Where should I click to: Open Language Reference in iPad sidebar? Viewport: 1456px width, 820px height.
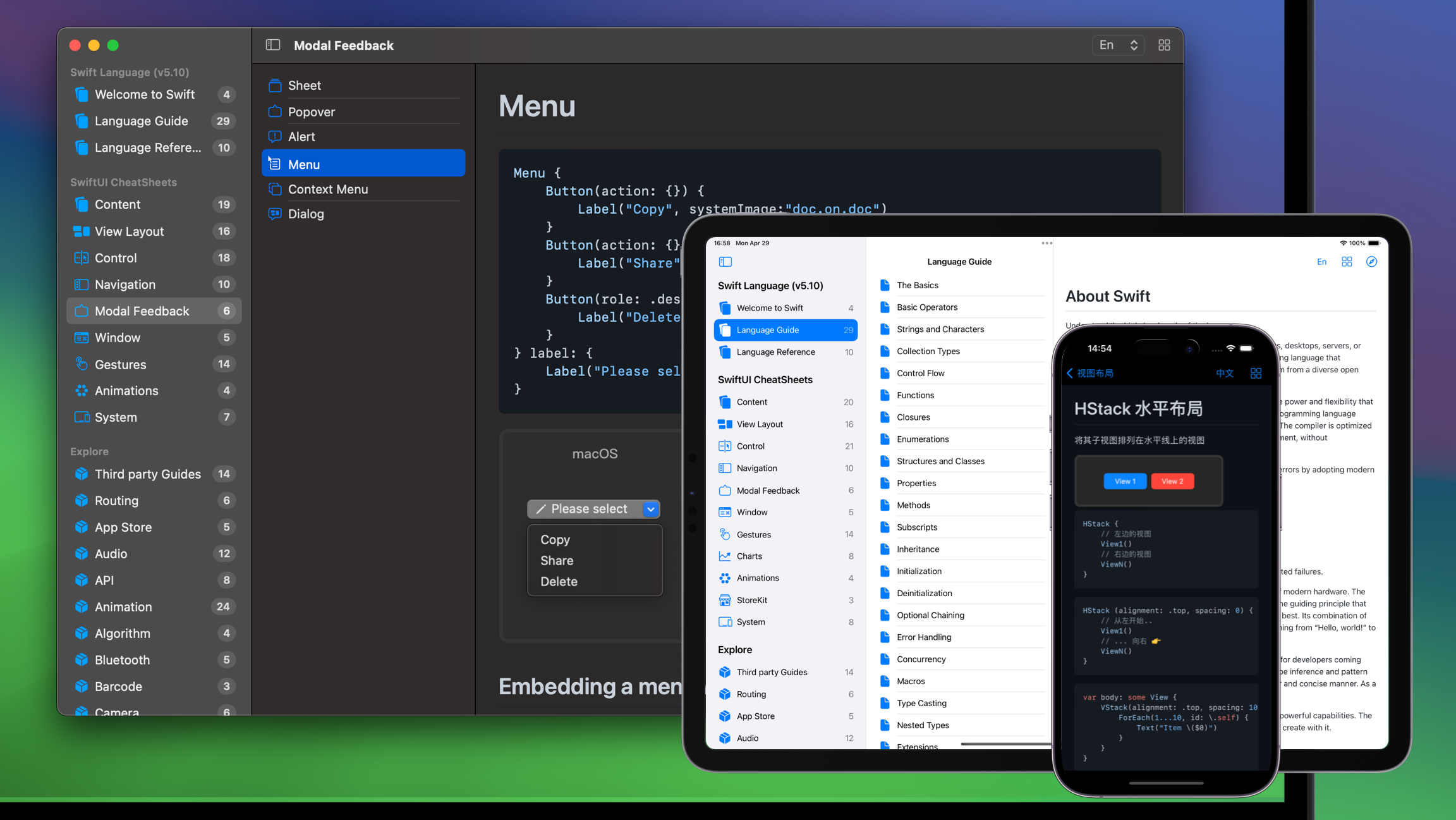coord(786,352)
